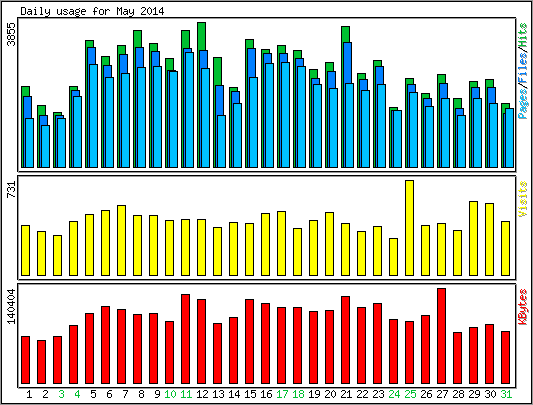Image resolution: width=533 pixels, height=405 pixels.
Task: Select the red KBytes bar for day 11
Action: pos(185,339)
